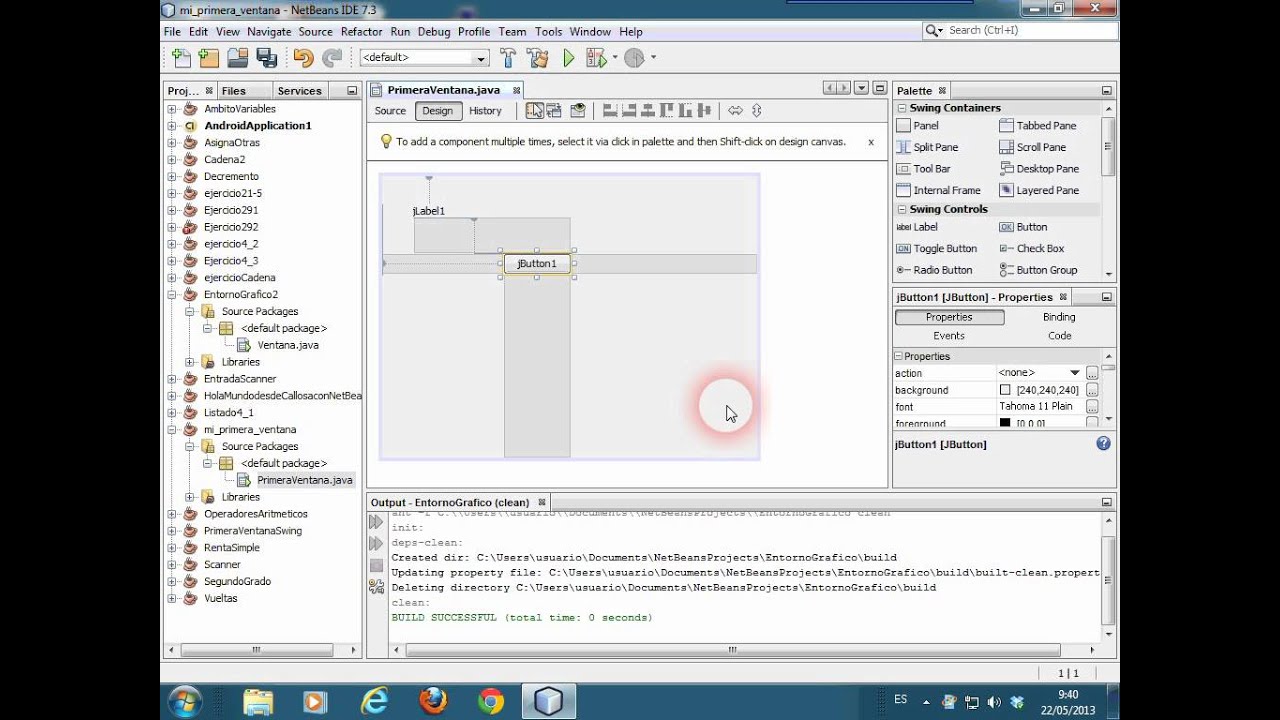
Task: Click the Clean and Build icon
Action: (x=538, y=58)
